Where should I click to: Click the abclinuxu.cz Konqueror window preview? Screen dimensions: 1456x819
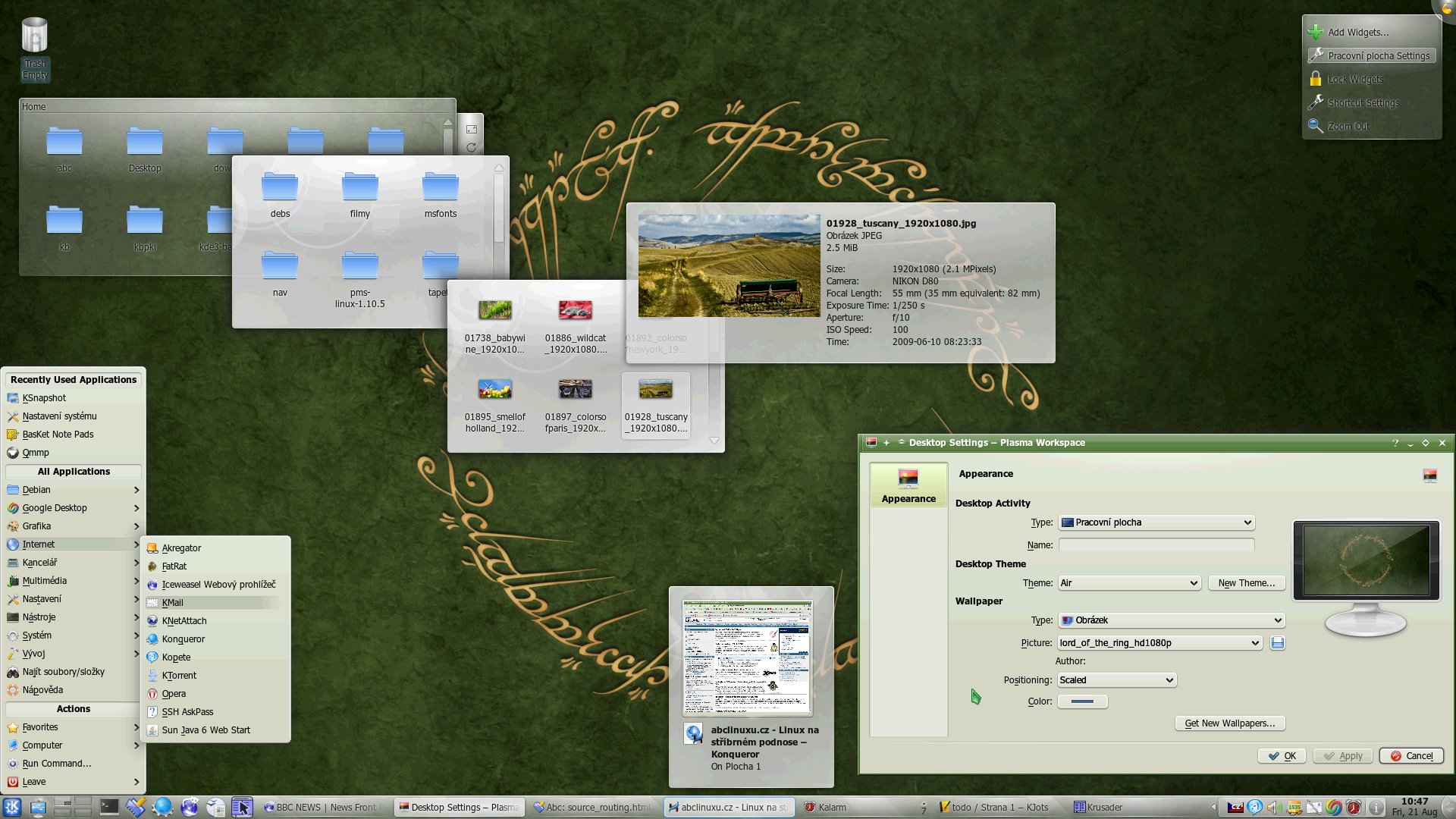748,657
